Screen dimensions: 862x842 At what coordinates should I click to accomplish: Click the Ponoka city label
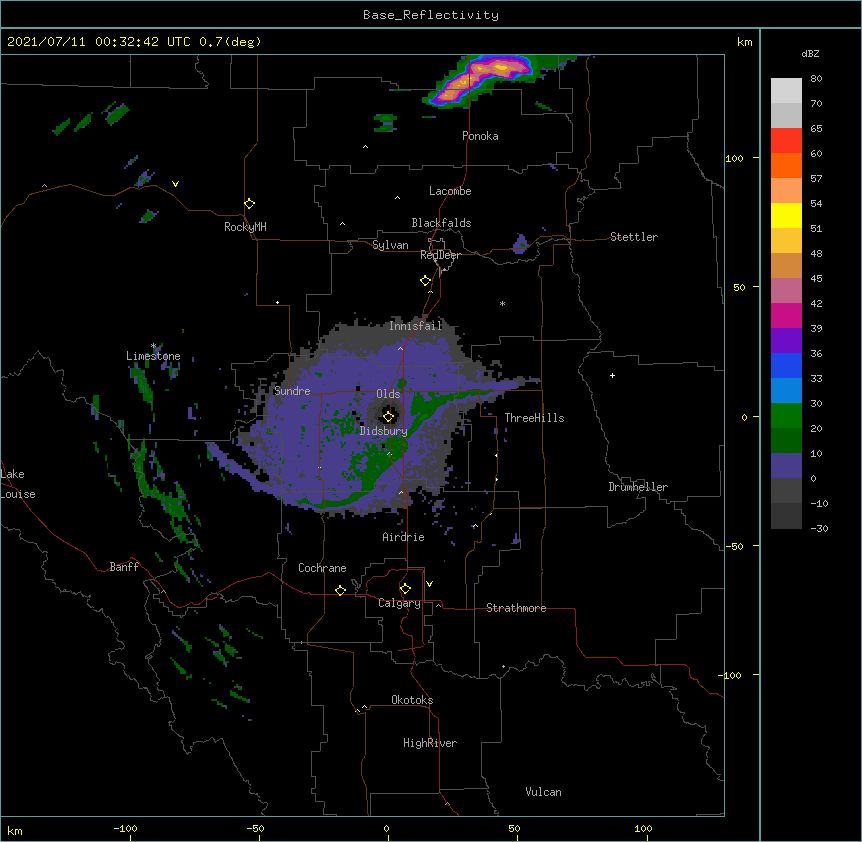pyautogui.click(x=480, y=136)
